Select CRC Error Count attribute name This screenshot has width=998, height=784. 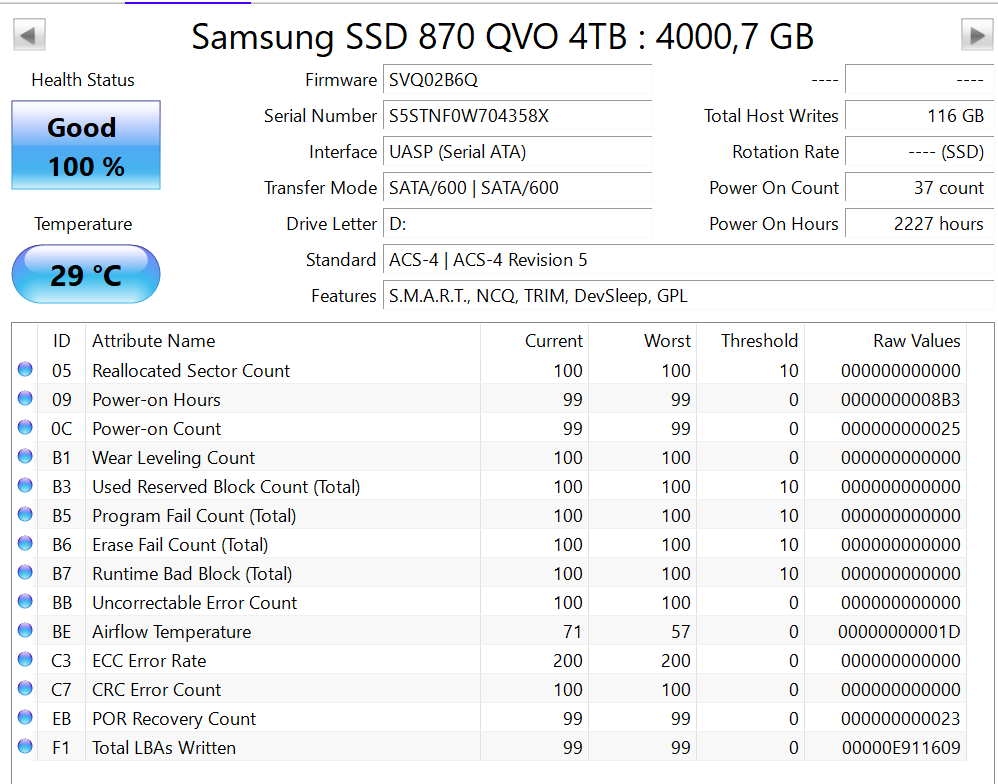tap(157, 690)
